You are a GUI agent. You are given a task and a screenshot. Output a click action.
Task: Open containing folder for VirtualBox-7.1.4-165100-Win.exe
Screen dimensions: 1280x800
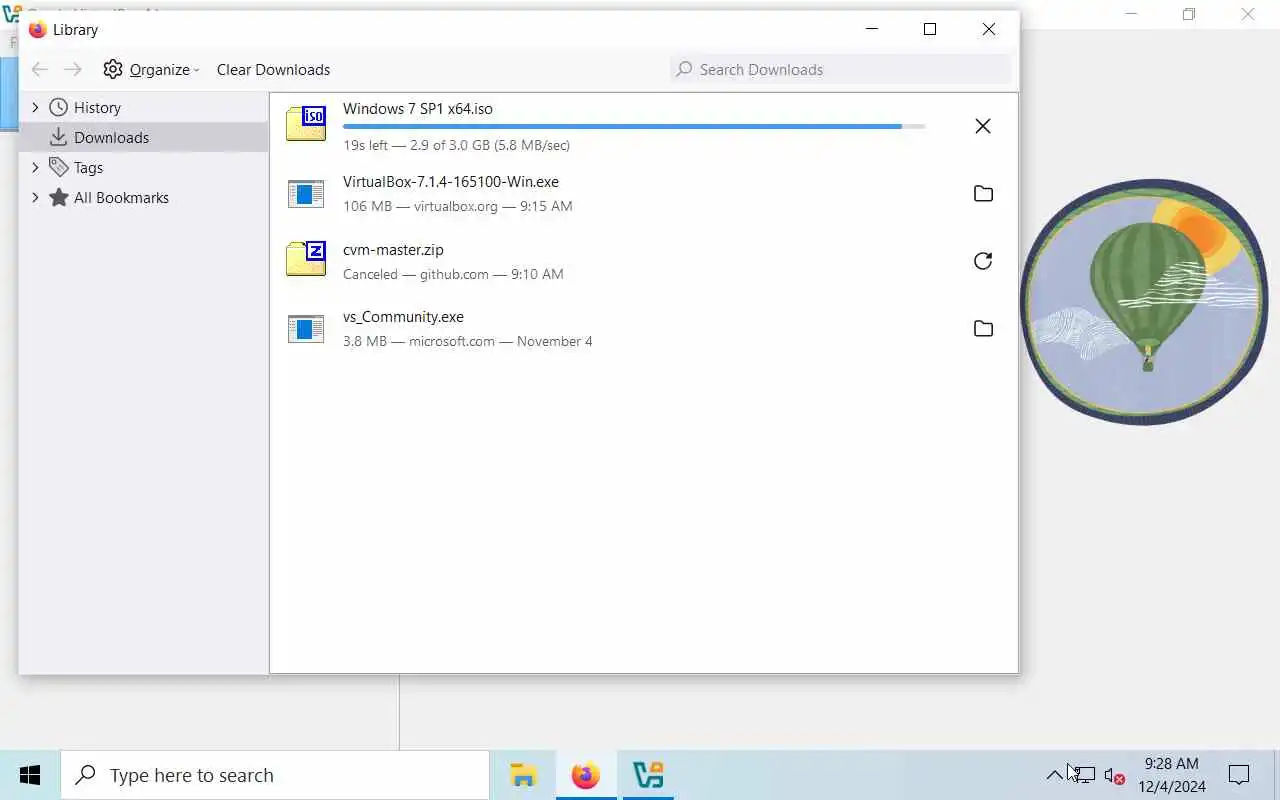[983, 194]
